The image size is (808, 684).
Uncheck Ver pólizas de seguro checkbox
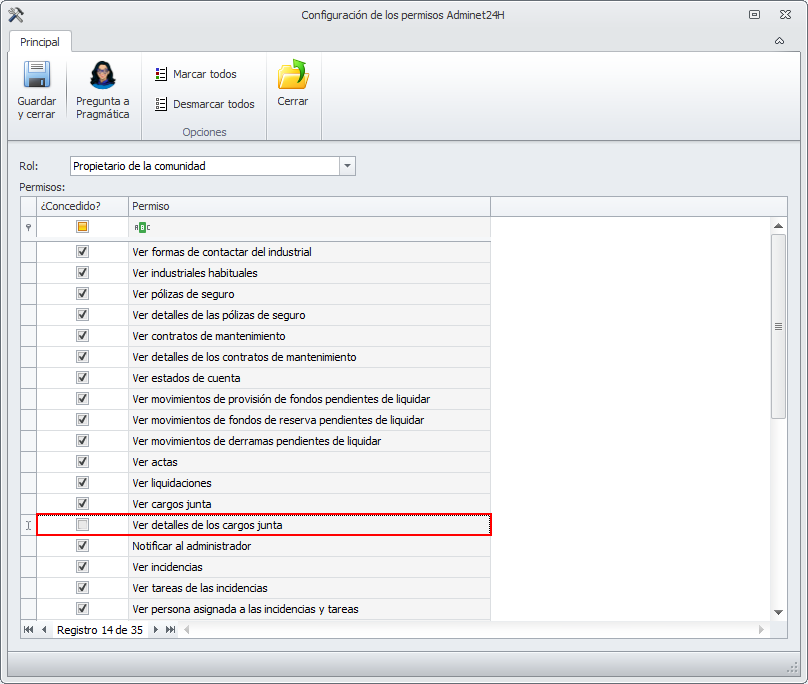pos(82,294)
